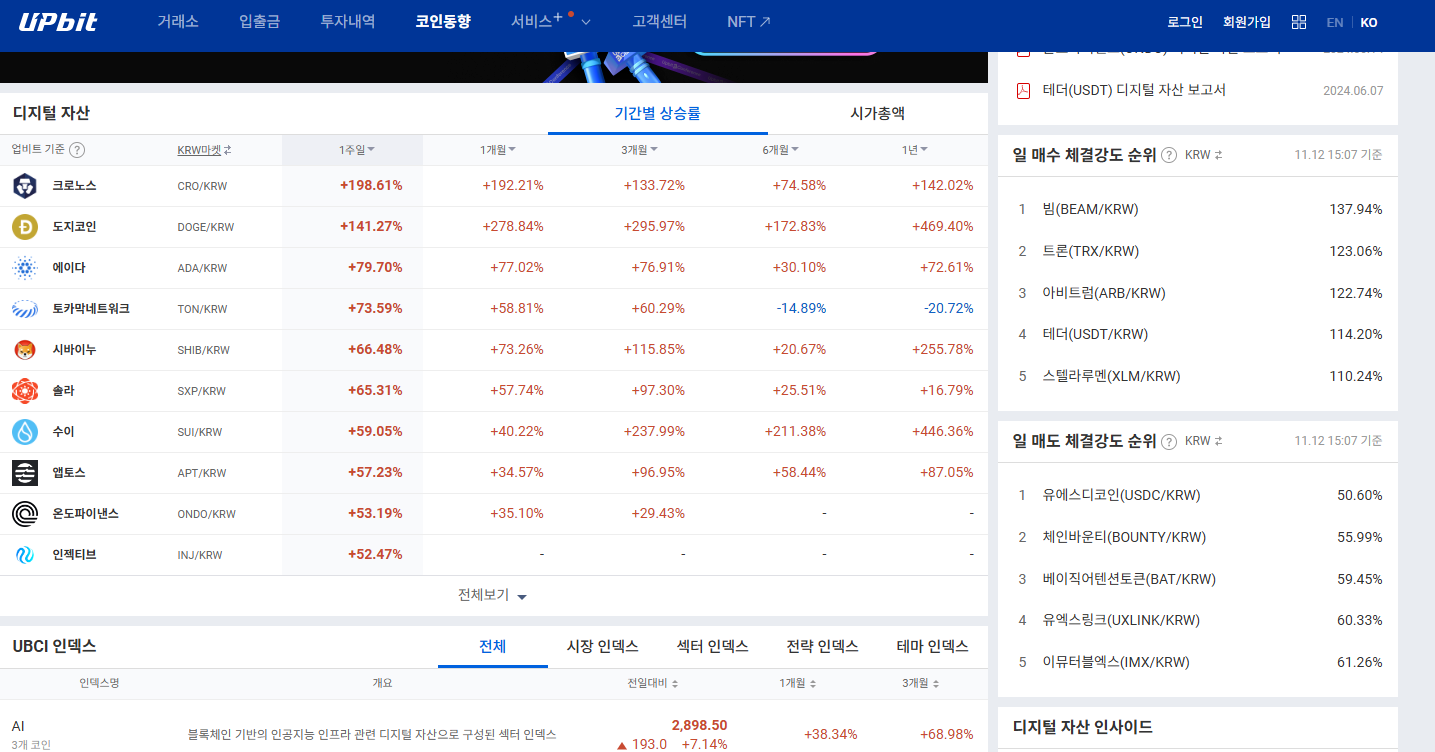Screen dimensions: 1435x752
Task: Open the 입출금 menu
Action: (x=260, y=21)
